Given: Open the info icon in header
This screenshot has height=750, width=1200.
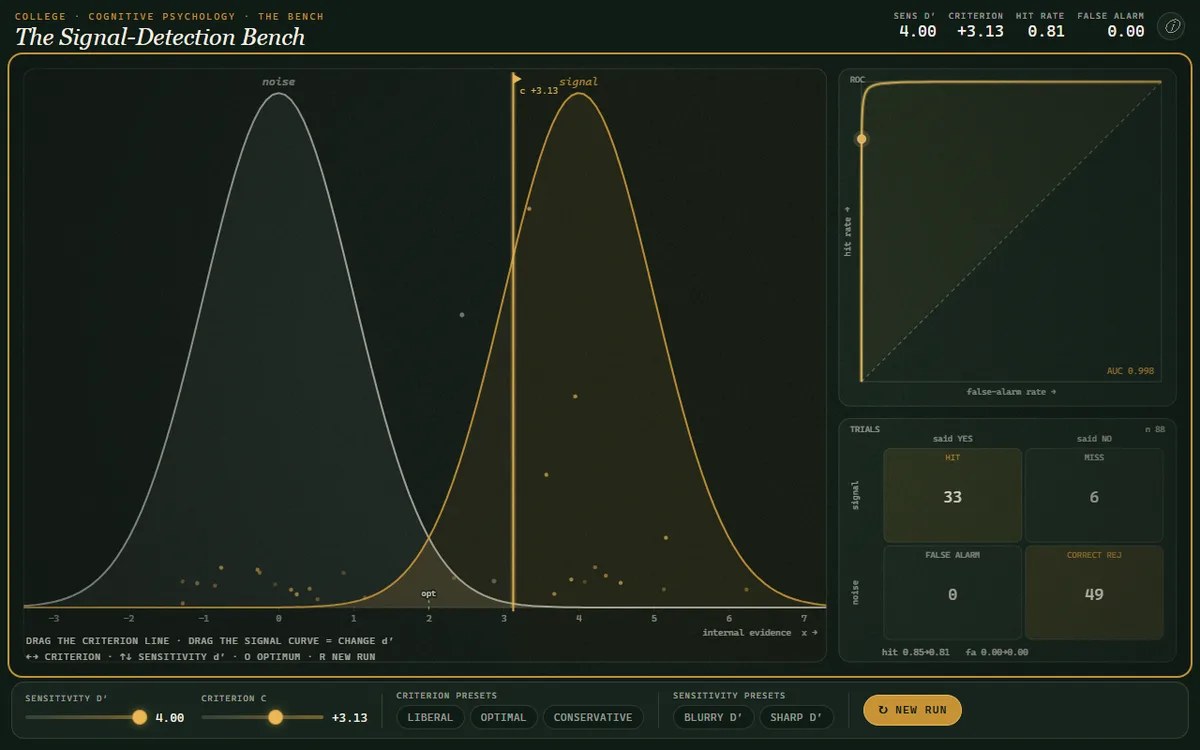Looking at the screenshot, I should click(x=1170, y=26).
